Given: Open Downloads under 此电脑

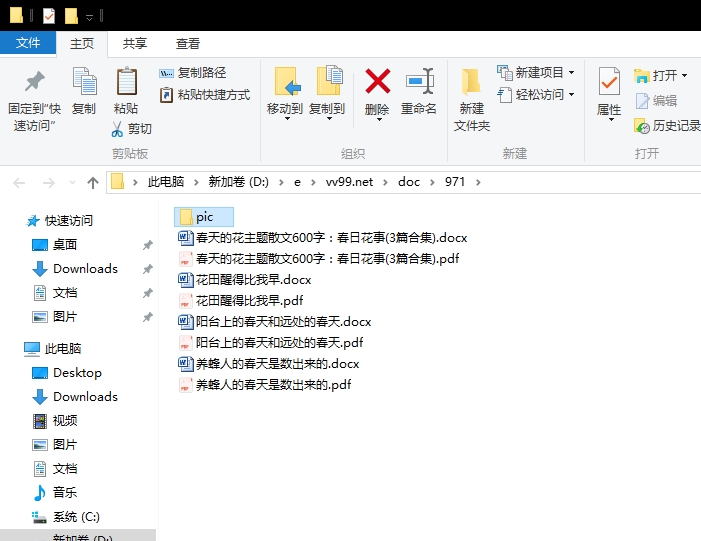Looking at the screenshot, I should (x=75, y=397).
